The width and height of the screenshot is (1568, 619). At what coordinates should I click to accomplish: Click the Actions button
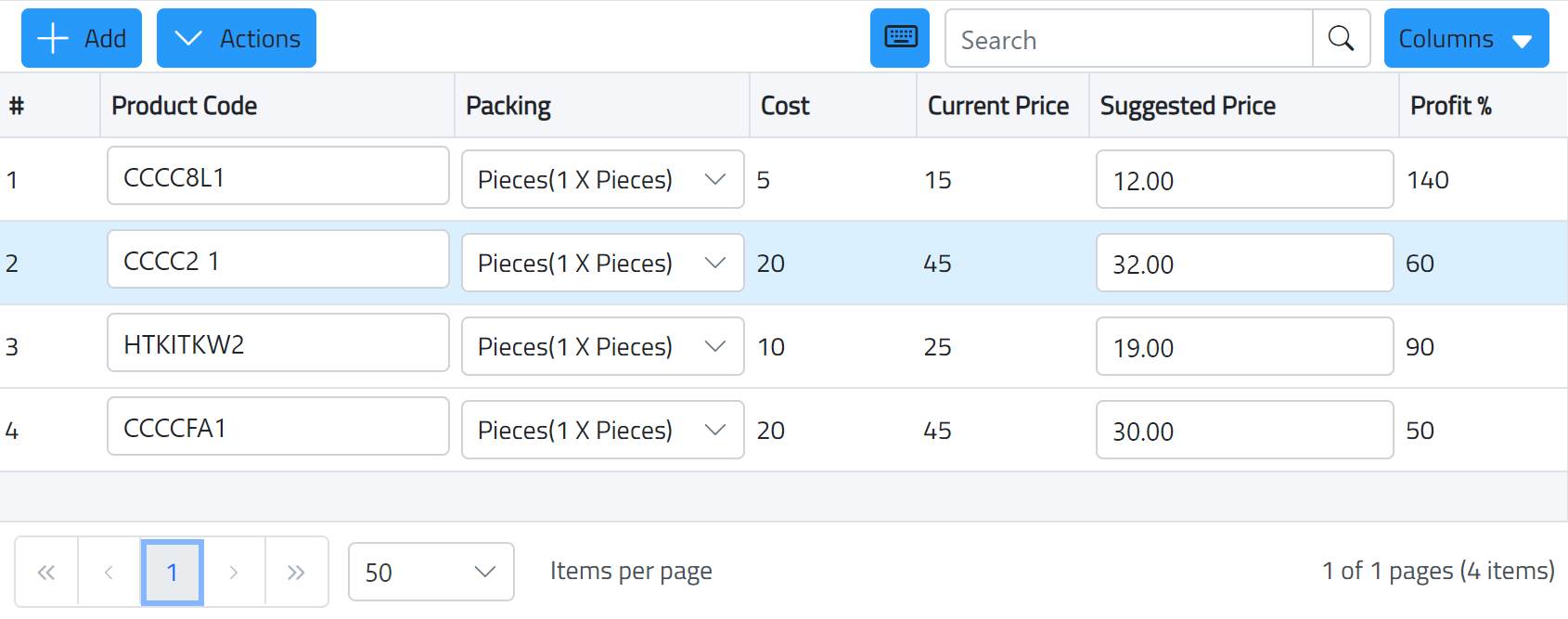click(x=237, y=38)
